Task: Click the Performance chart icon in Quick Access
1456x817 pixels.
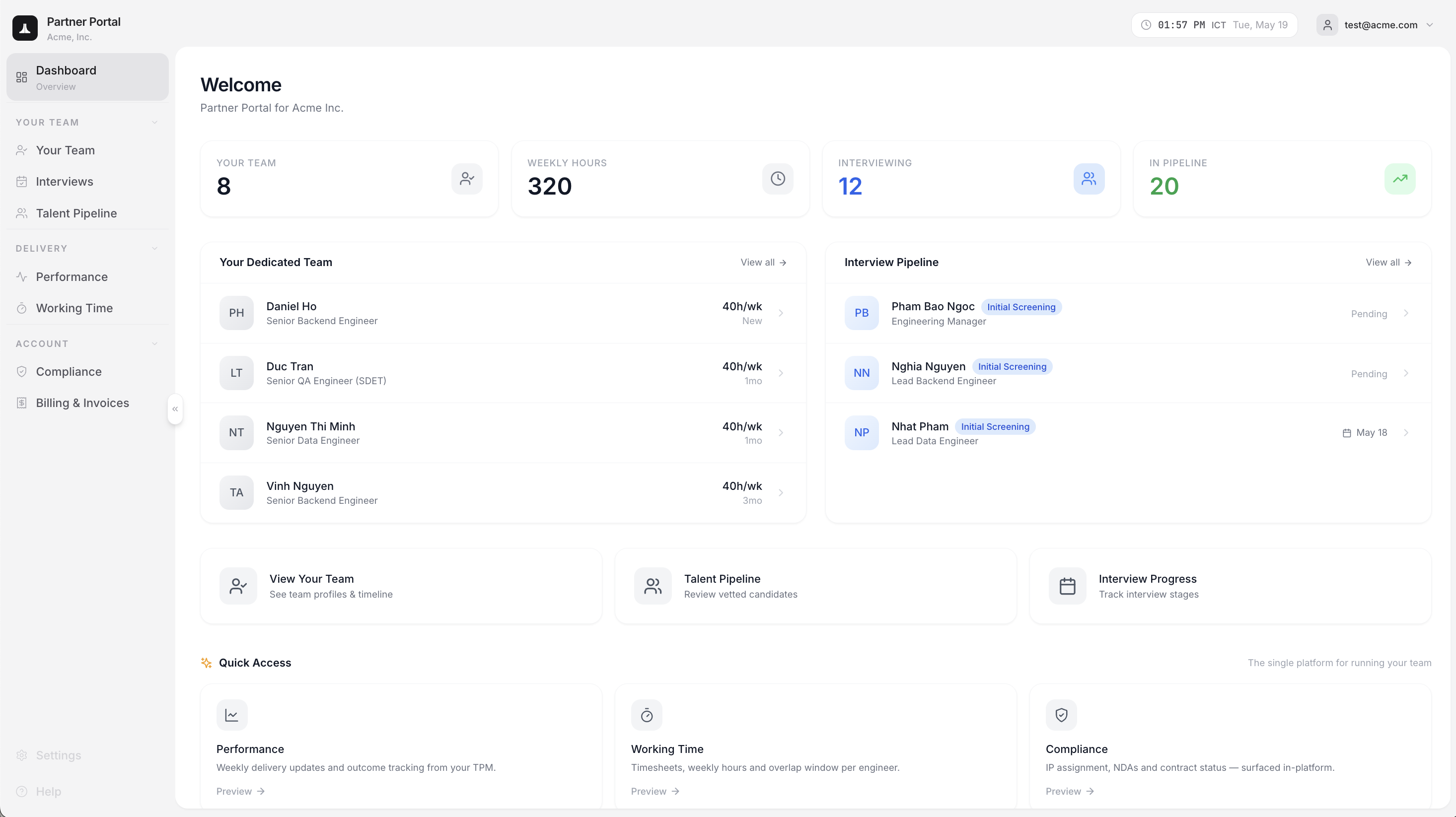Action: pyautogui.click(x=232, y=715)
